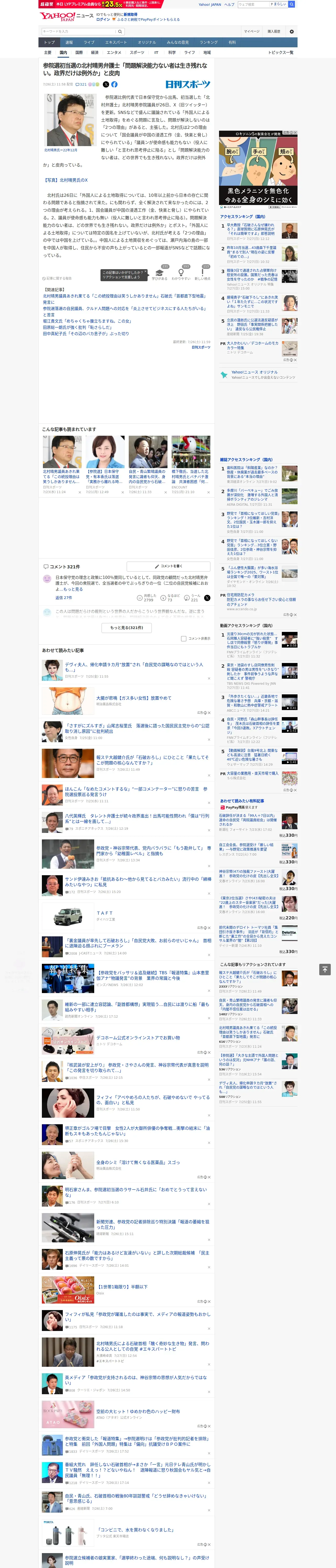This screenshot has height=1568, width=336.
Task: Click the keyword search magnifier icon
Action: (120, 32)
